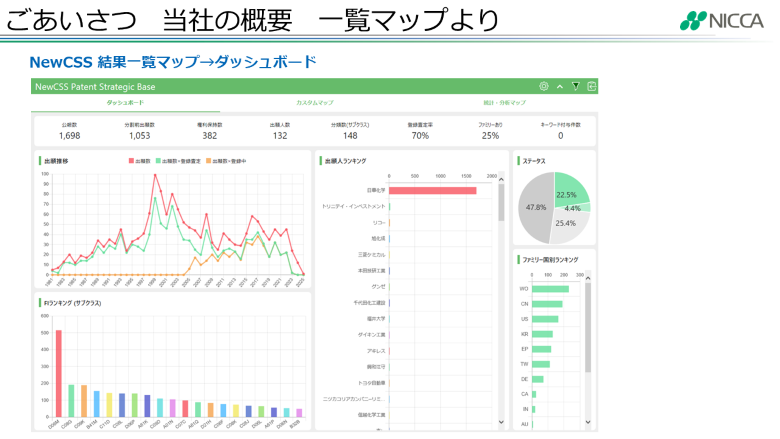Image resolution: width=780 pixels, height=439 pixels.
Task: Click the 権利保持数 value 382
Action: point(209,136)
